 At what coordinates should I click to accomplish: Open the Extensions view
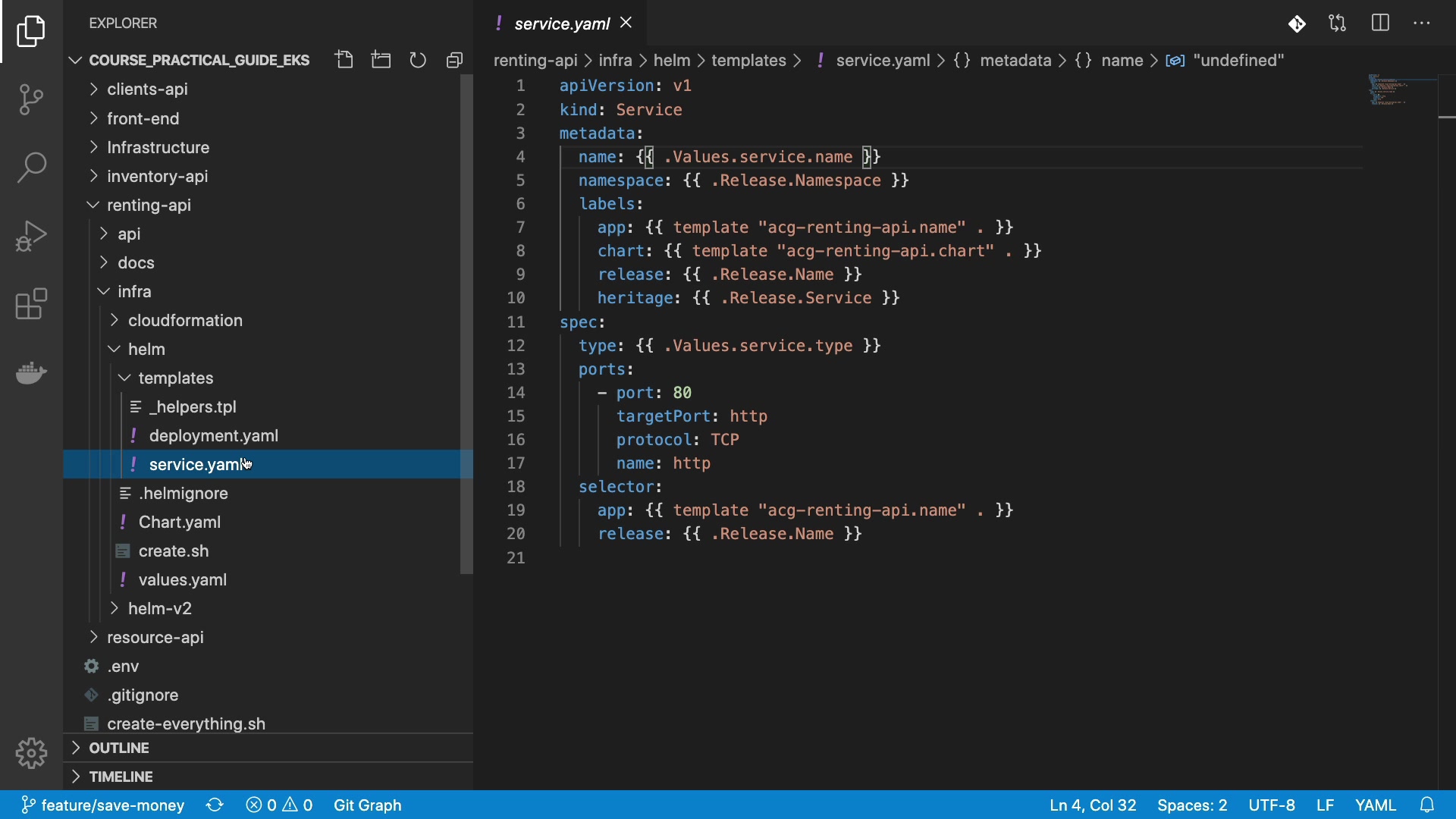point(31,304)
